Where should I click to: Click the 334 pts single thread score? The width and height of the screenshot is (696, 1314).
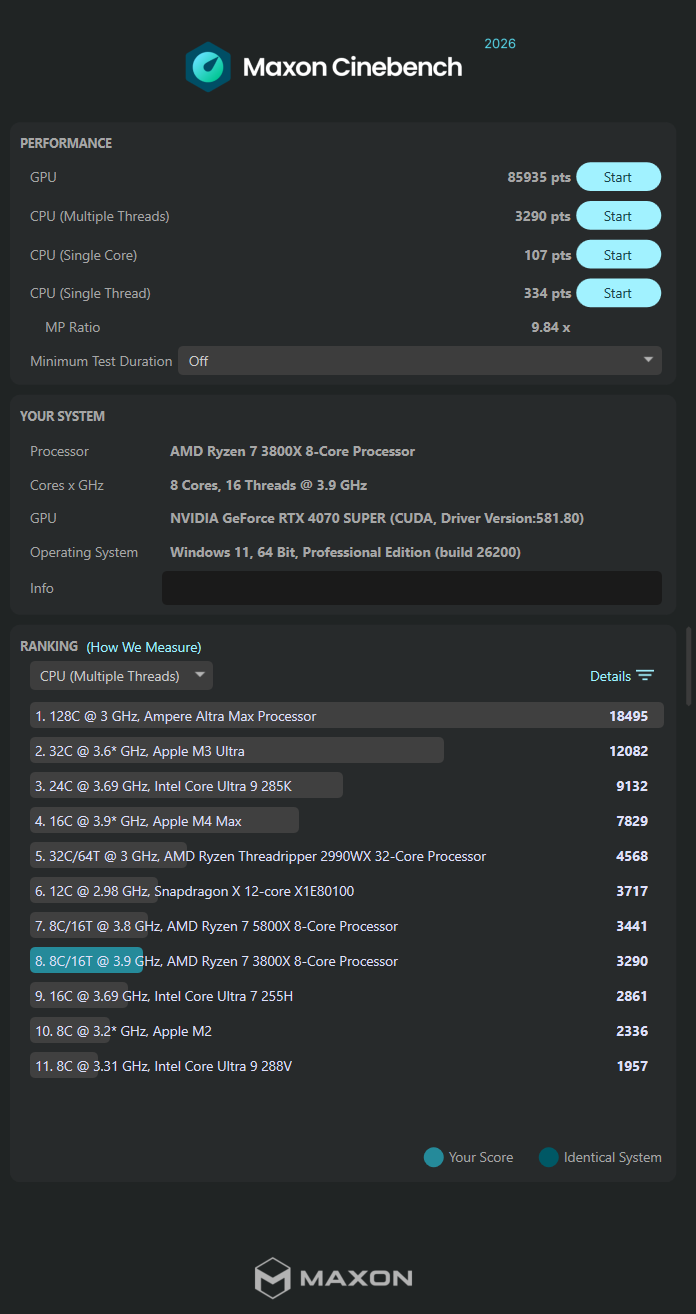[x=547, y=293]
